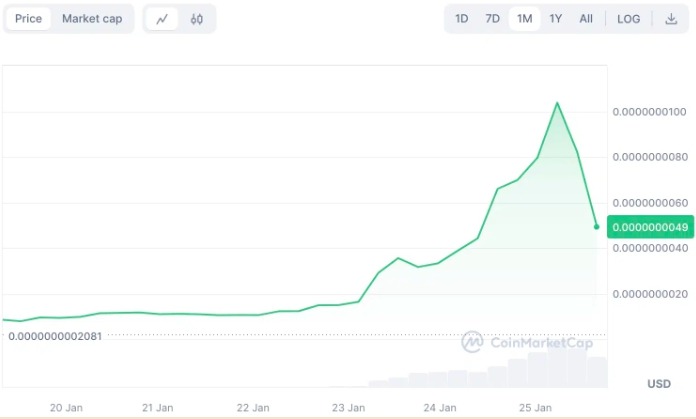The width and height of the screenshot is (696, 419).
Task: Switch to line chart view
Action: pyautogui.click(x=162, y=19)
